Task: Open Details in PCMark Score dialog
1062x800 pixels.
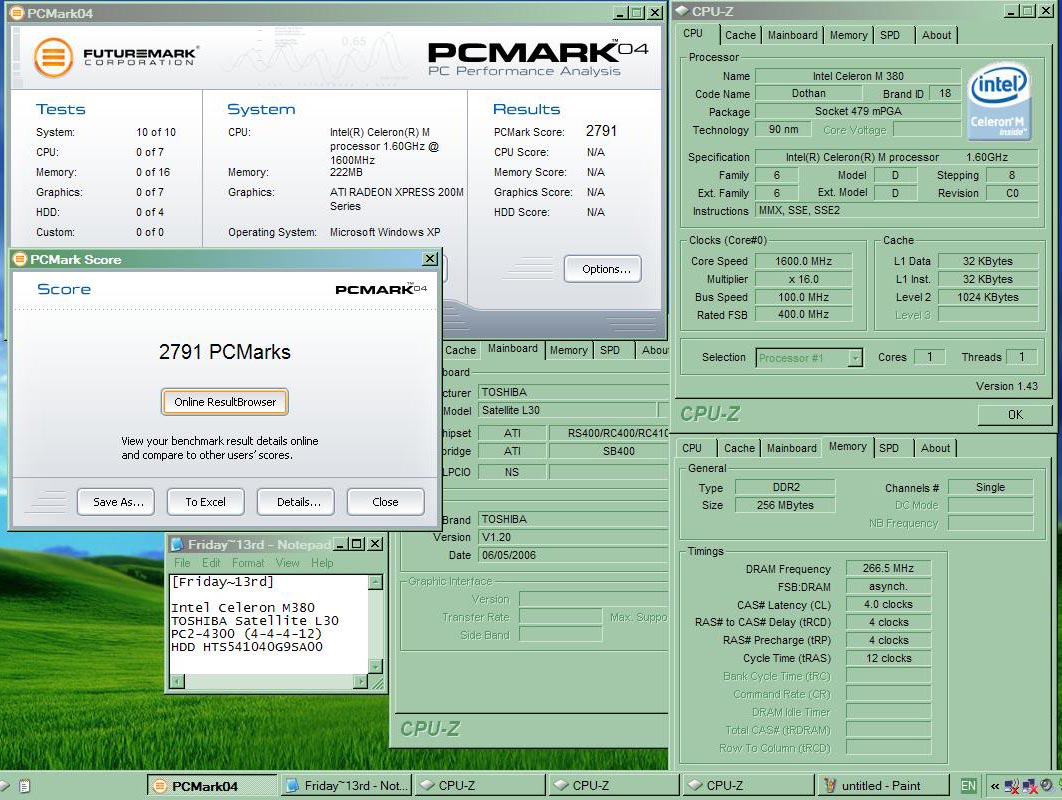Action: pyautogui.click(x=295, y=502)
